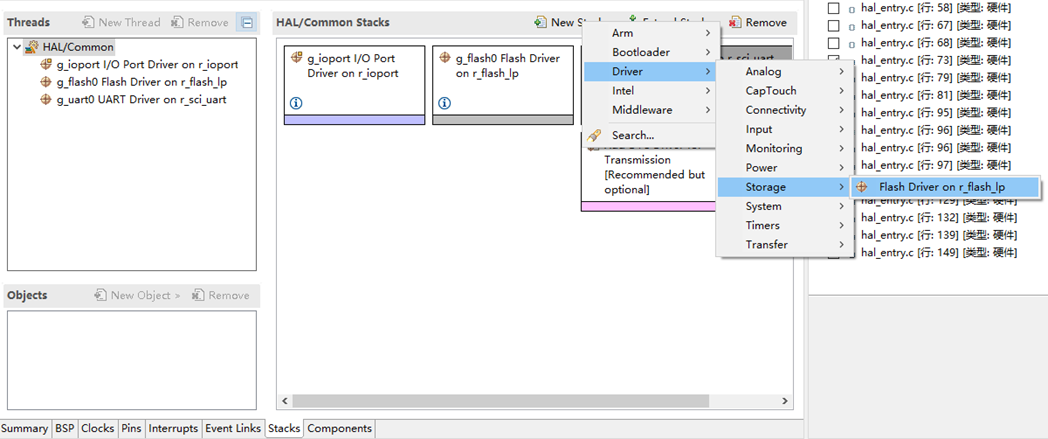This screenshot has width=1048, height=439.
Task: Open the Analog driver category
Action: (x=785, y=71)
